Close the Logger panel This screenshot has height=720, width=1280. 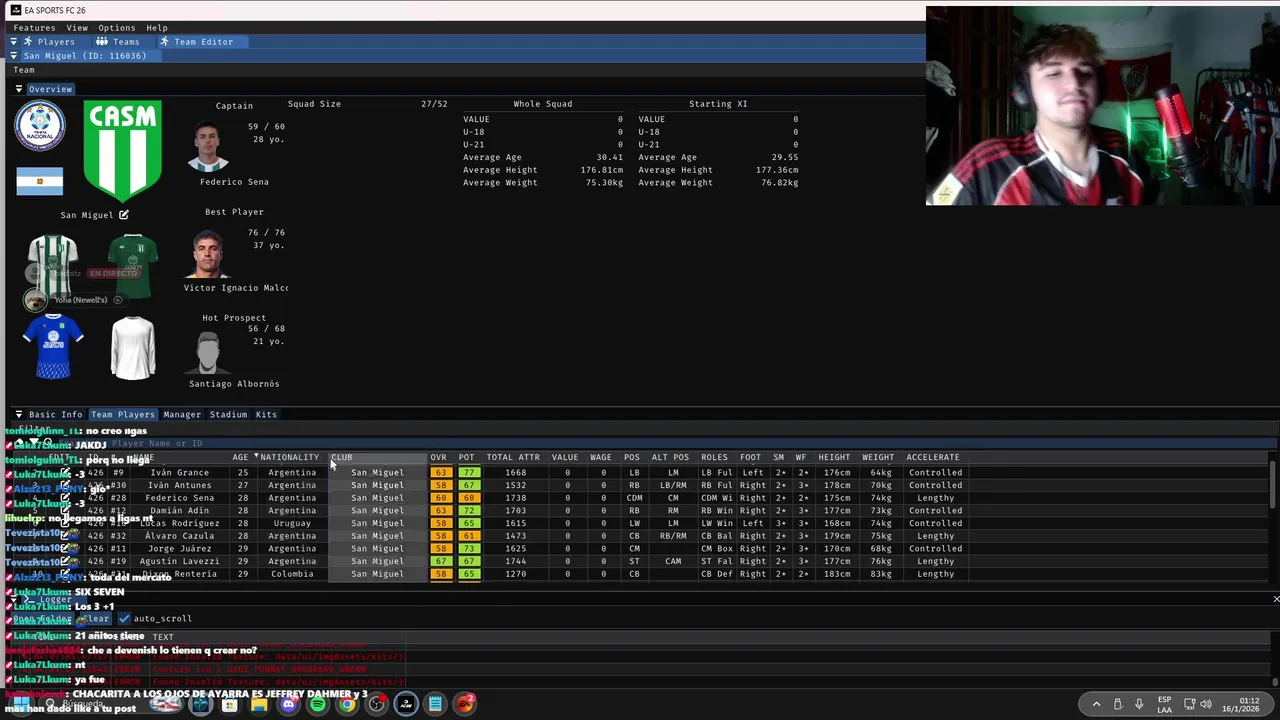click(1276, 599)
